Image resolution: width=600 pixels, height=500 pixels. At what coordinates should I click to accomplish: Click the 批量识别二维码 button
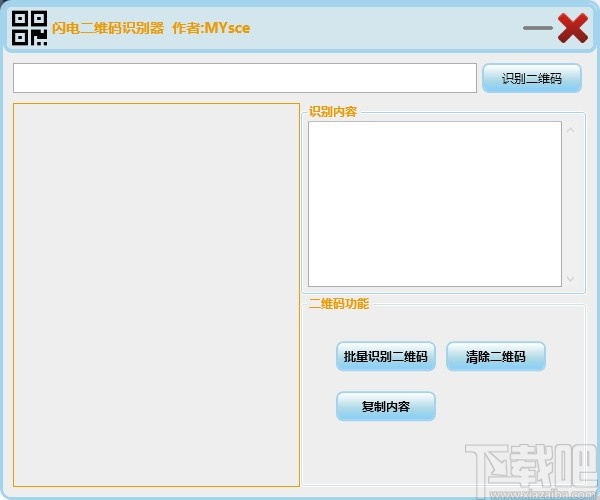386,357
